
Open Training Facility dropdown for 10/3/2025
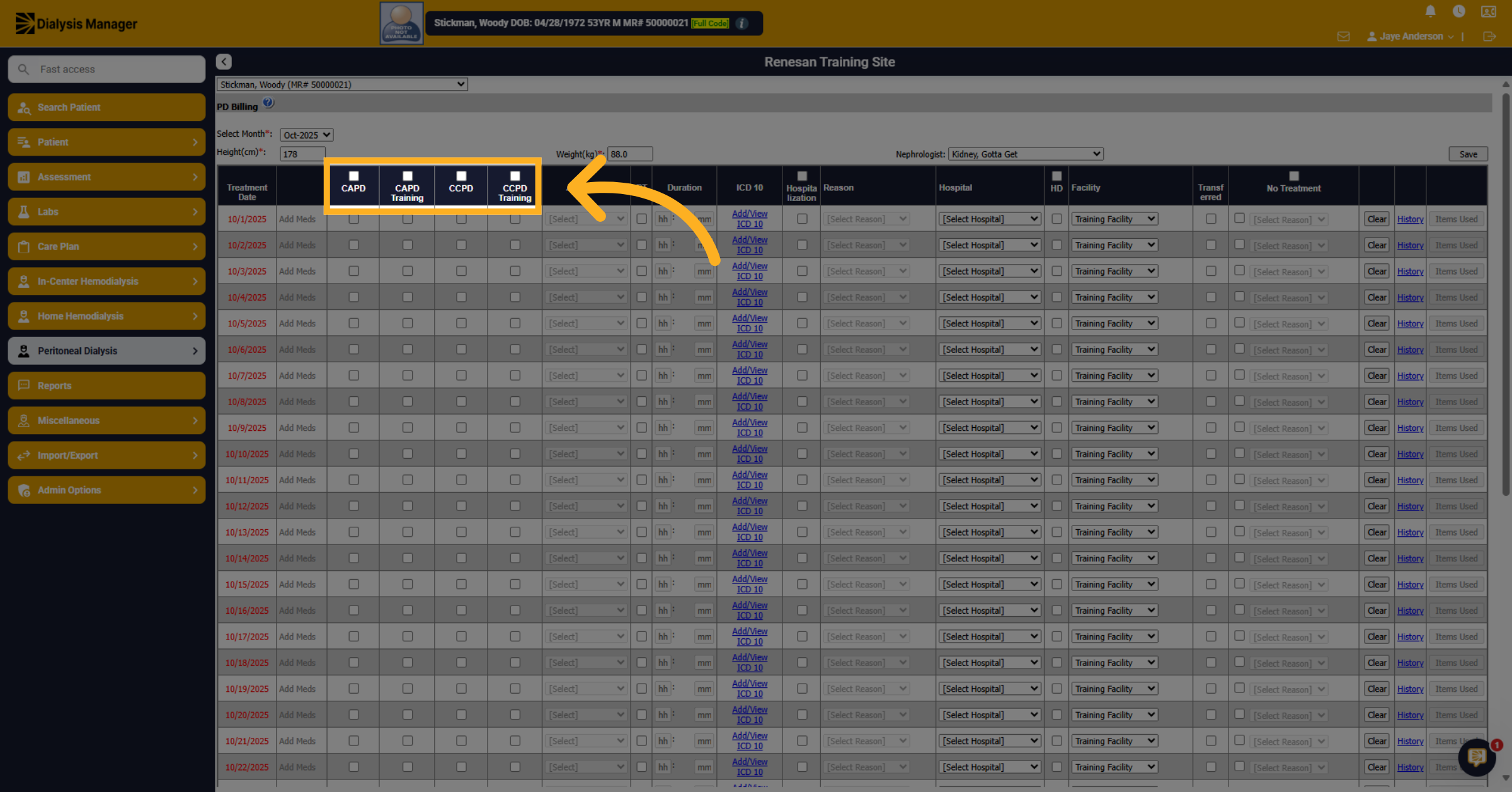click(1114, 272)
